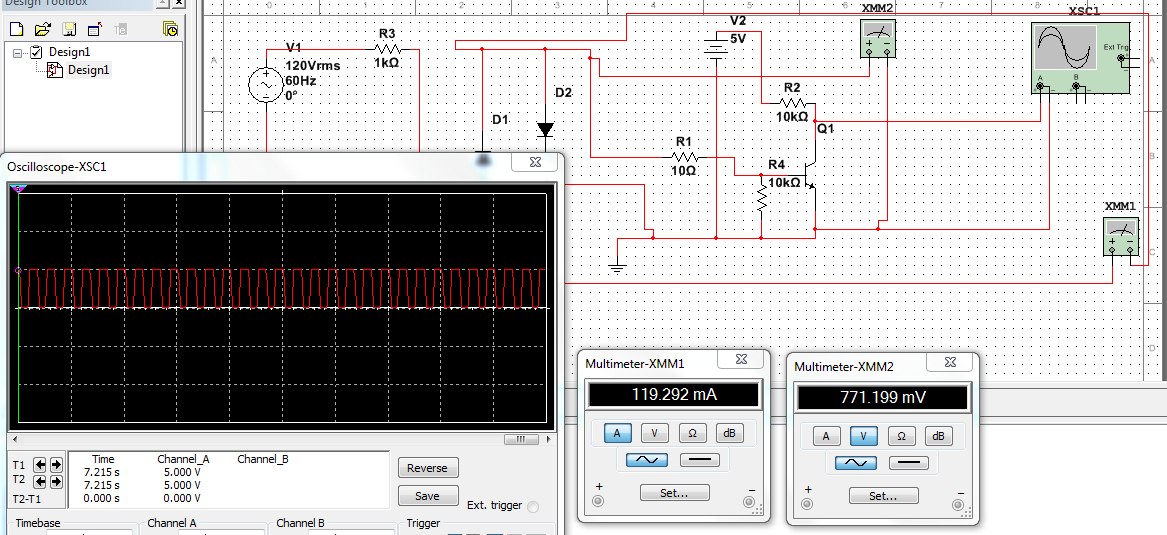The image size is (1167, 535).
Task: Select ammeter mode A on Multimeter-XMM1
Action: [x=618, y=433]
